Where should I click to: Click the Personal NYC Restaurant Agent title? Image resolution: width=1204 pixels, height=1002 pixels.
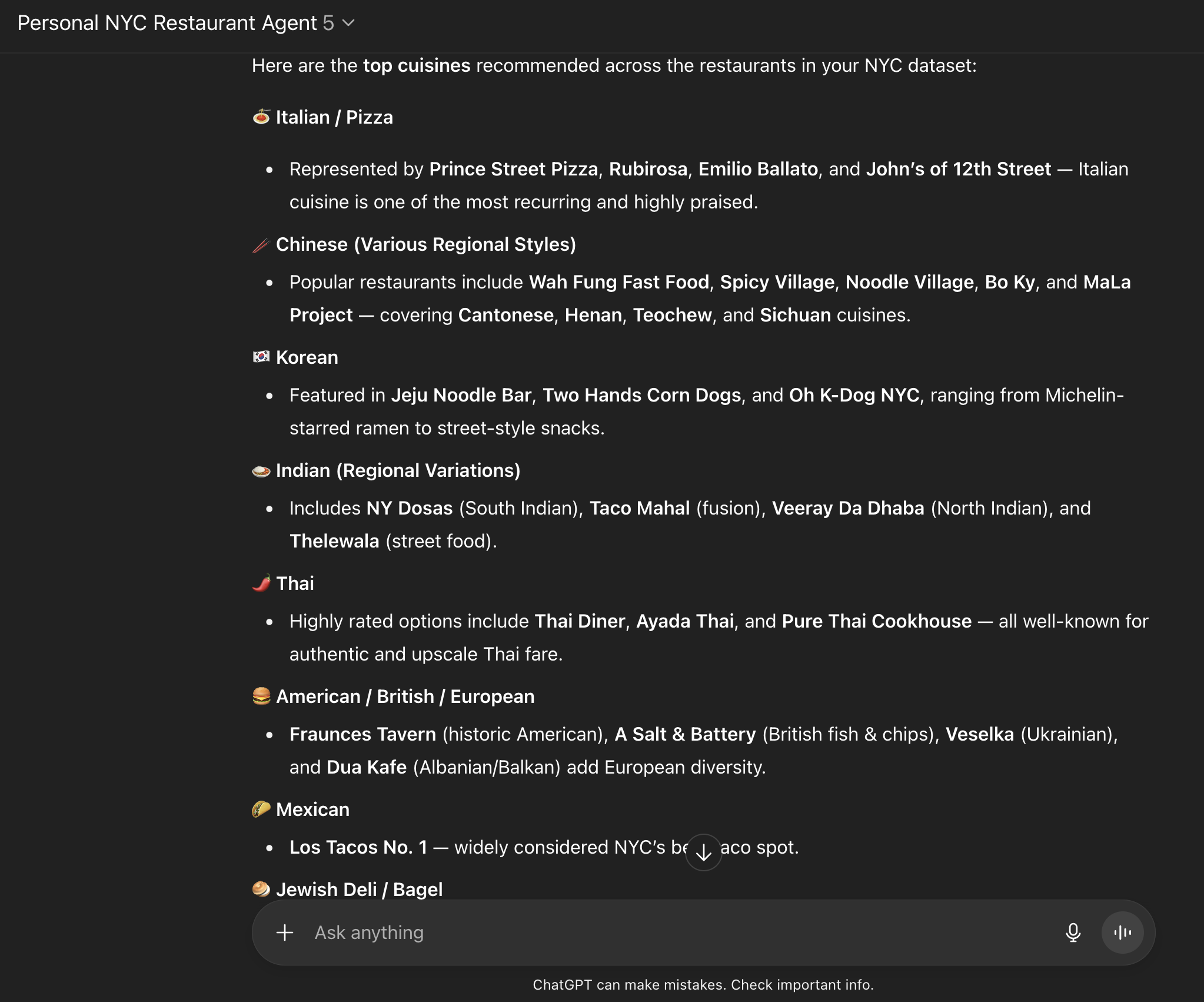(167, 23)
